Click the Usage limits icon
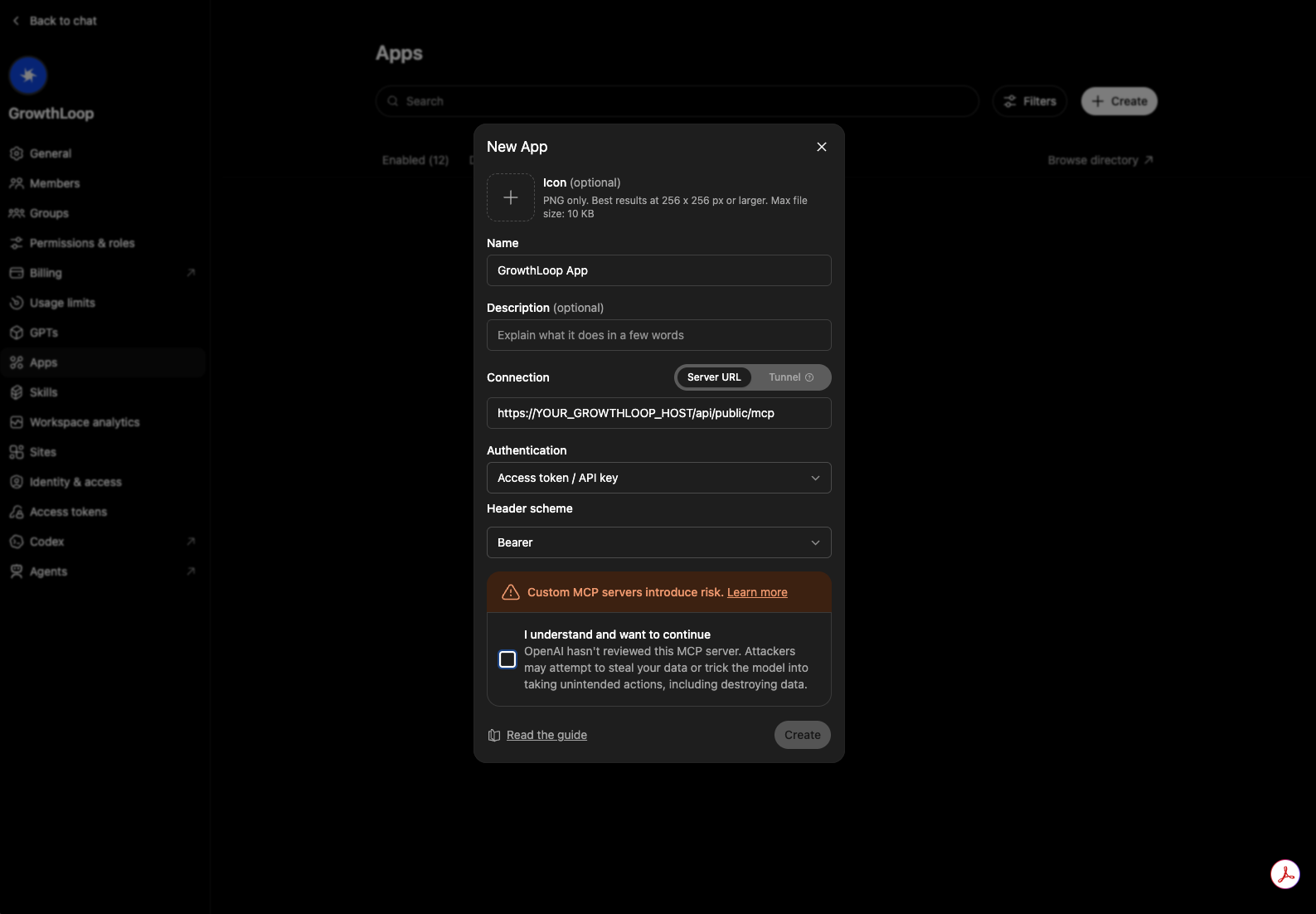The height and width of the screenshot is (914, 1316). coord(17,303)
